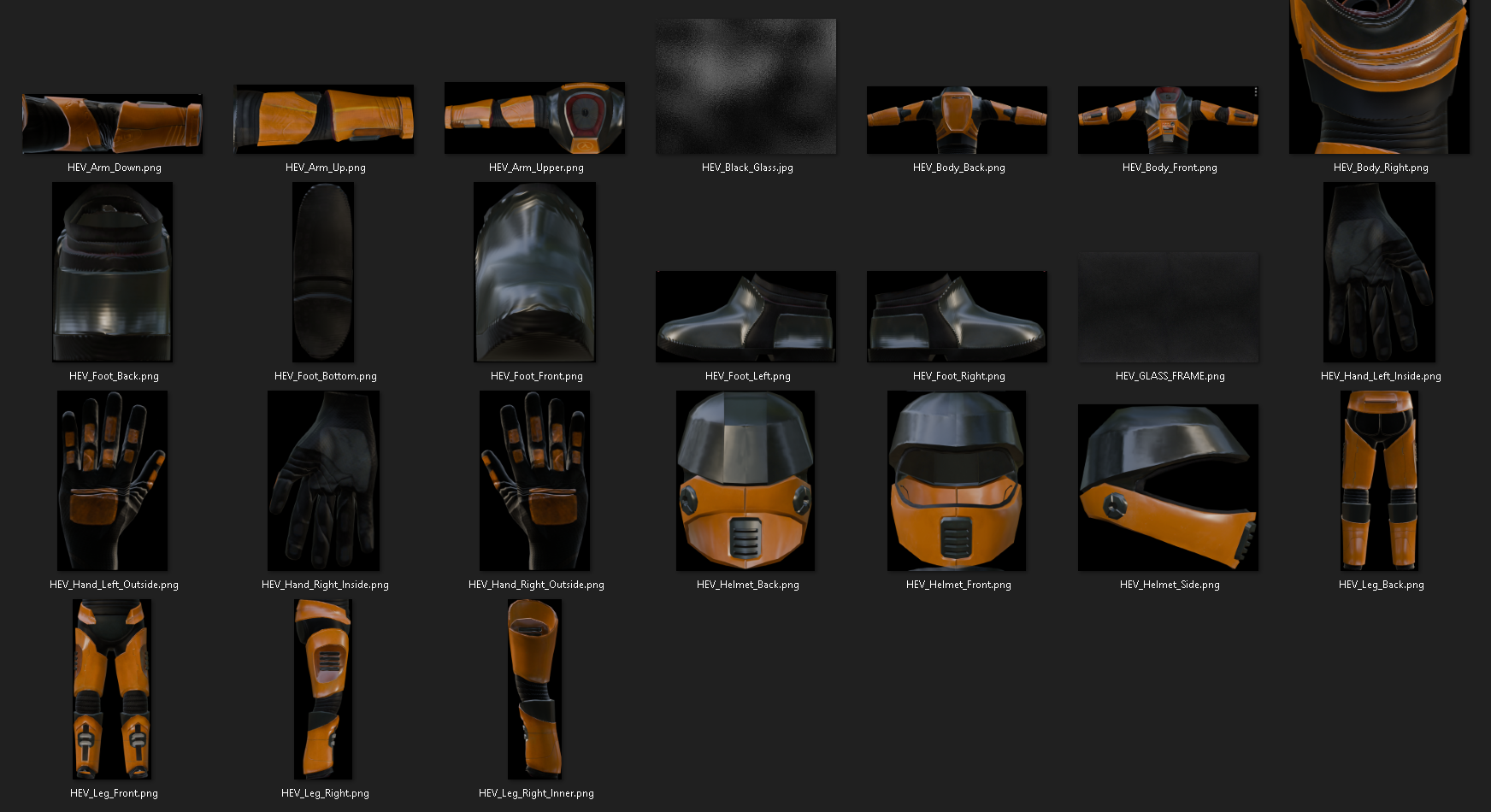This screenshot has width=1491, height=812.
Task: Click the HEV_Body_Back.png name text
Action: 959,168
